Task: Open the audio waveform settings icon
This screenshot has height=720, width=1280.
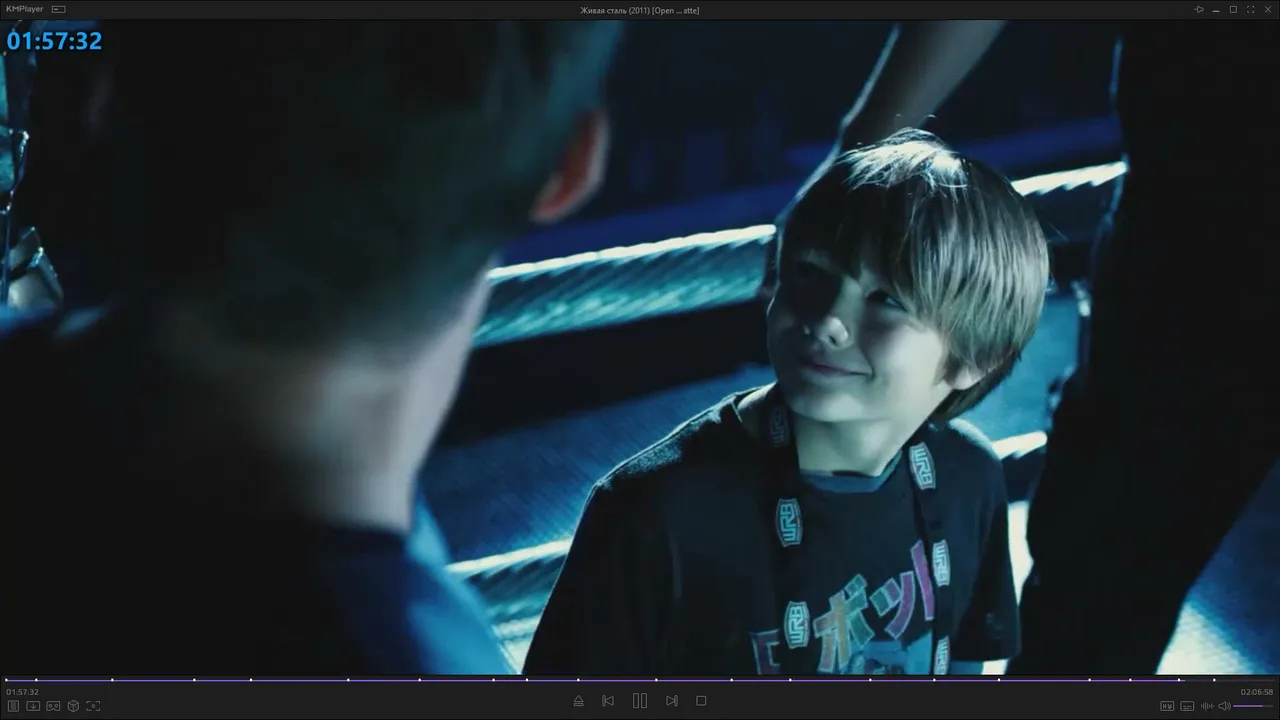Action: (x=1207, y=706)
